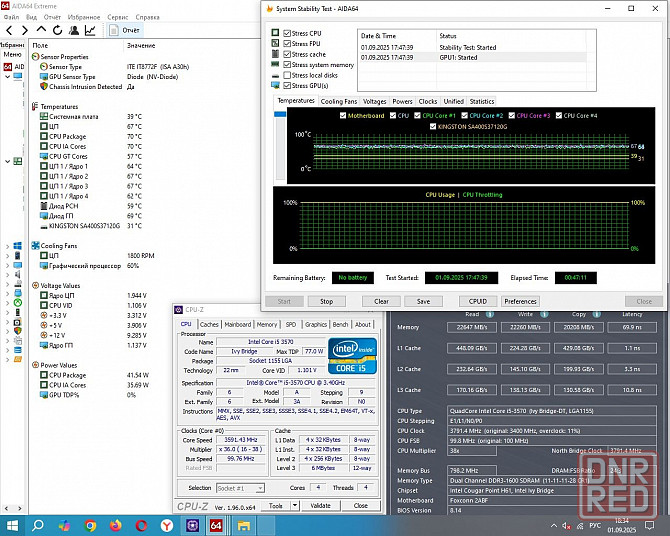This screenshot has height=536, width=670.
Task: Switch to the Cooling Fans tab
Action: 339,101
